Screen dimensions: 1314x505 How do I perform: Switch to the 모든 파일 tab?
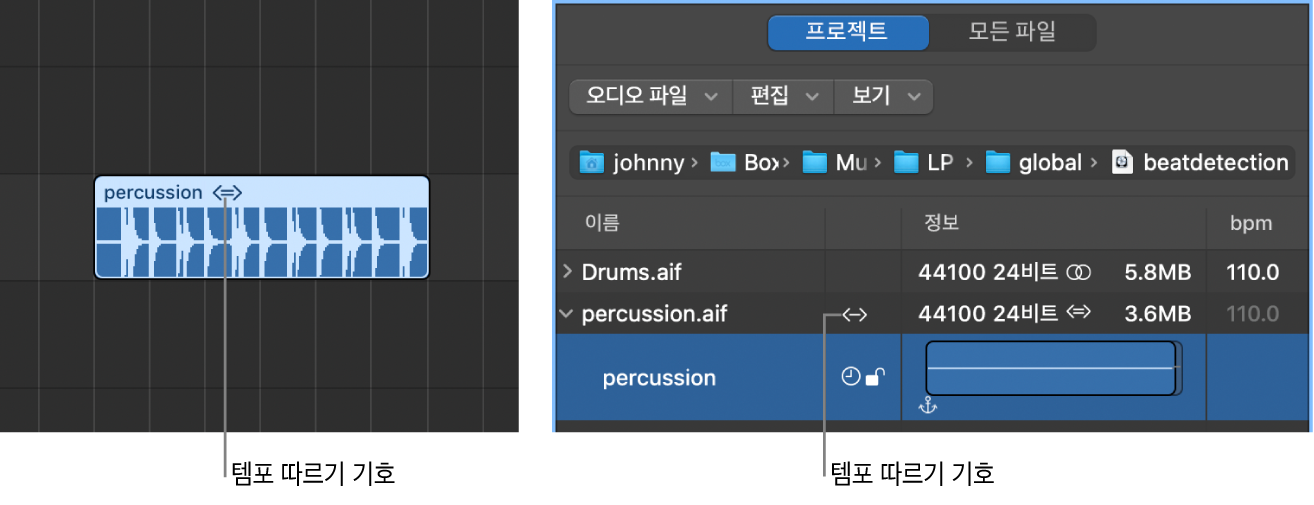click(x=1012, y=32)
